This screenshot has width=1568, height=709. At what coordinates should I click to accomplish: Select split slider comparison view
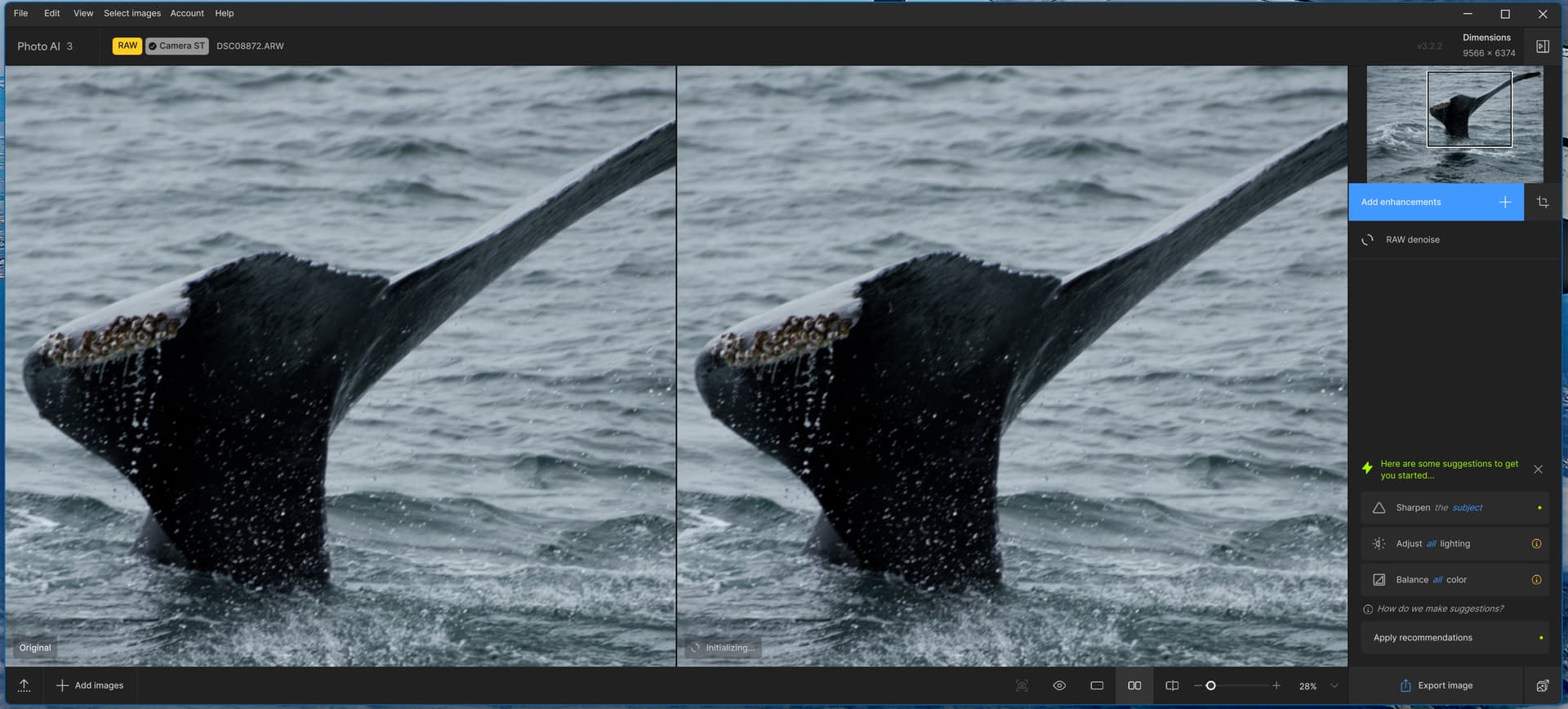1172,685
